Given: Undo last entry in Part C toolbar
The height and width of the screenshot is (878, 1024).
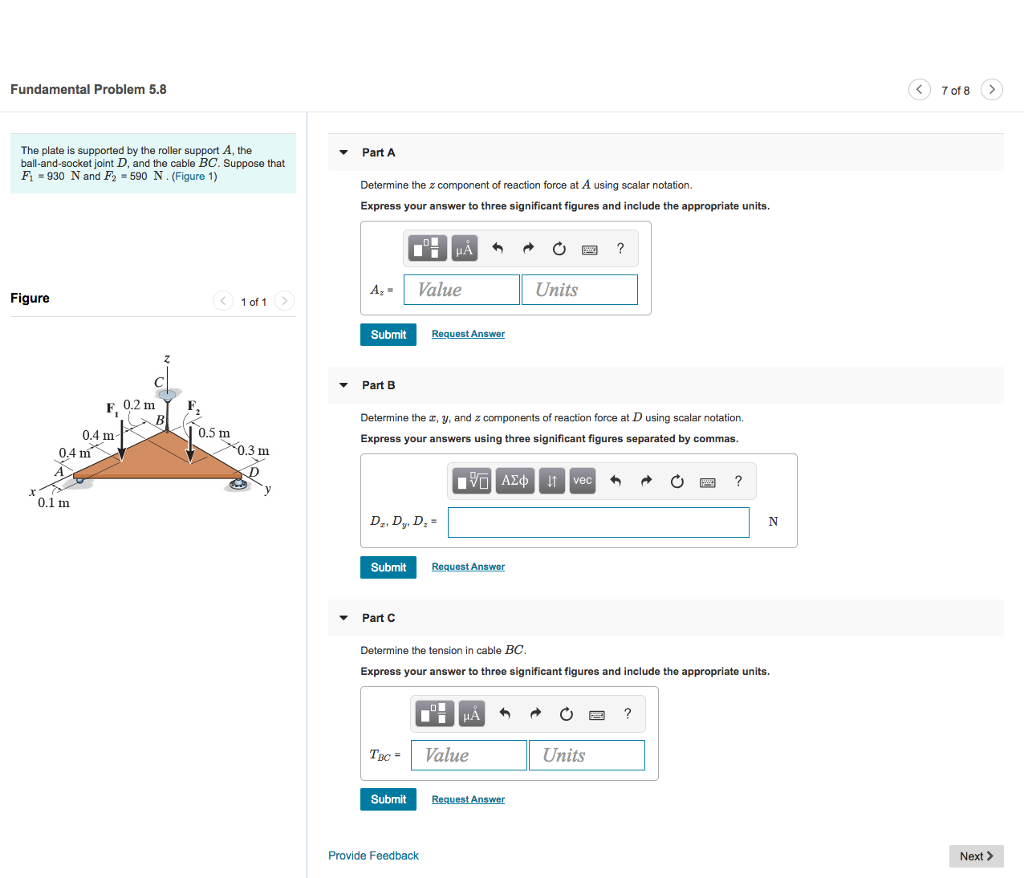Looking at the screenshot, I should coord(505,713).
